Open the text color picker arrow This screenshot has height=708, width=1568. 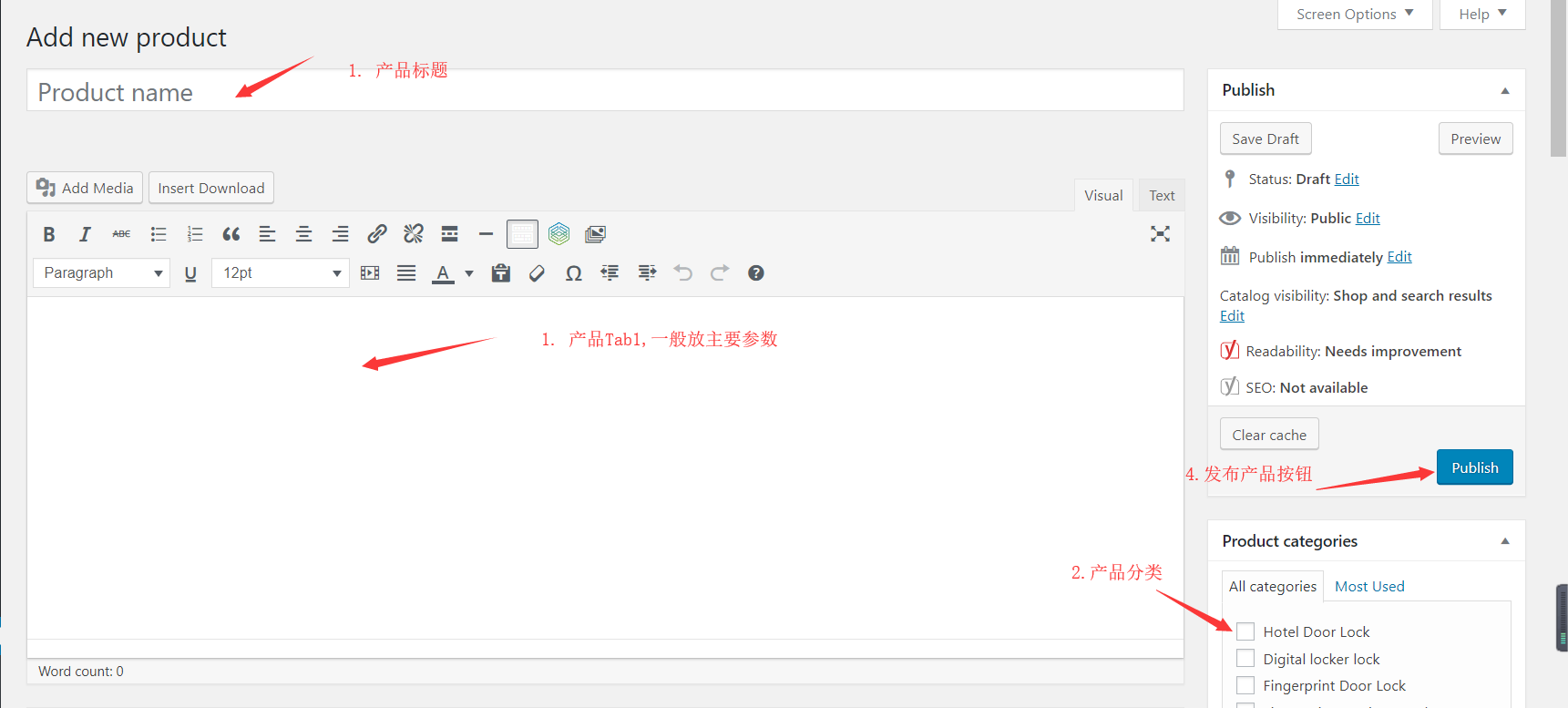click(x=469, y=273)
